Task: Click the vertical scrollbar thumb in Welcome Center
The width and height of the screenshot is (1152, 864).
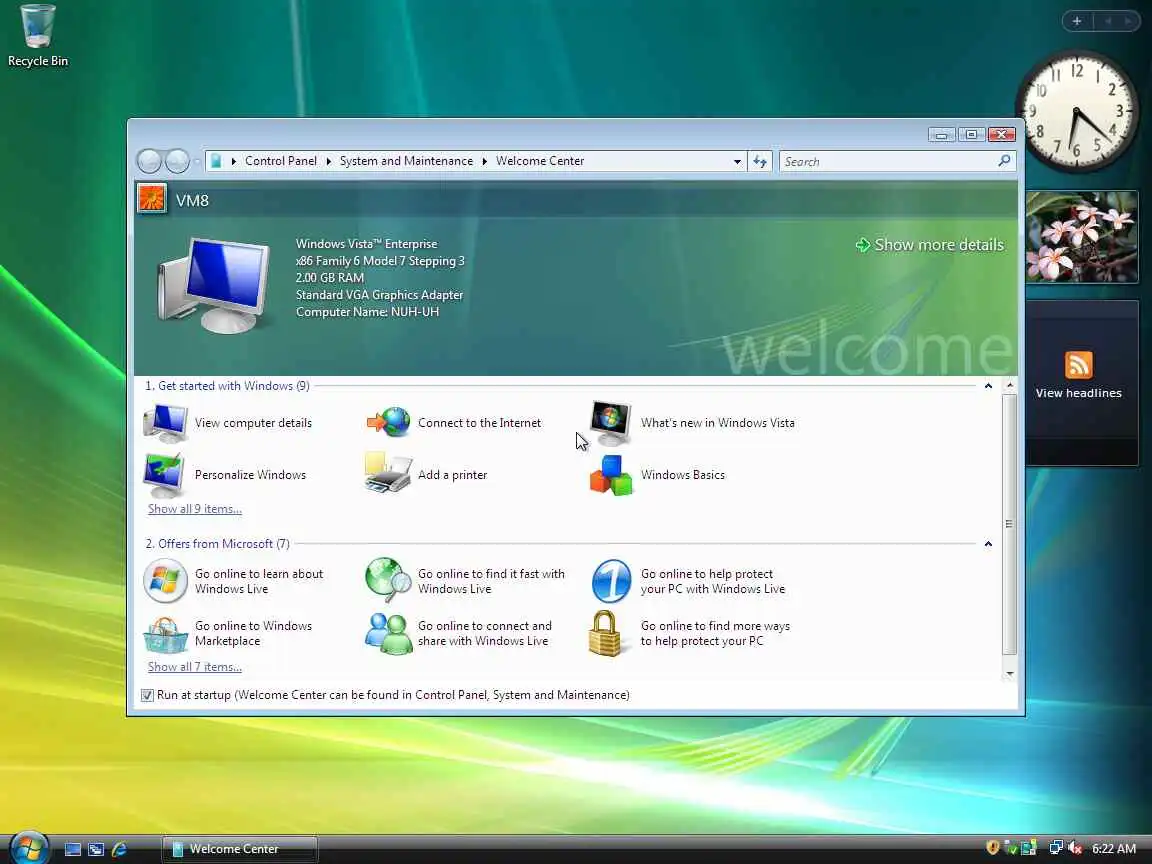Action: coord(1009,525)
